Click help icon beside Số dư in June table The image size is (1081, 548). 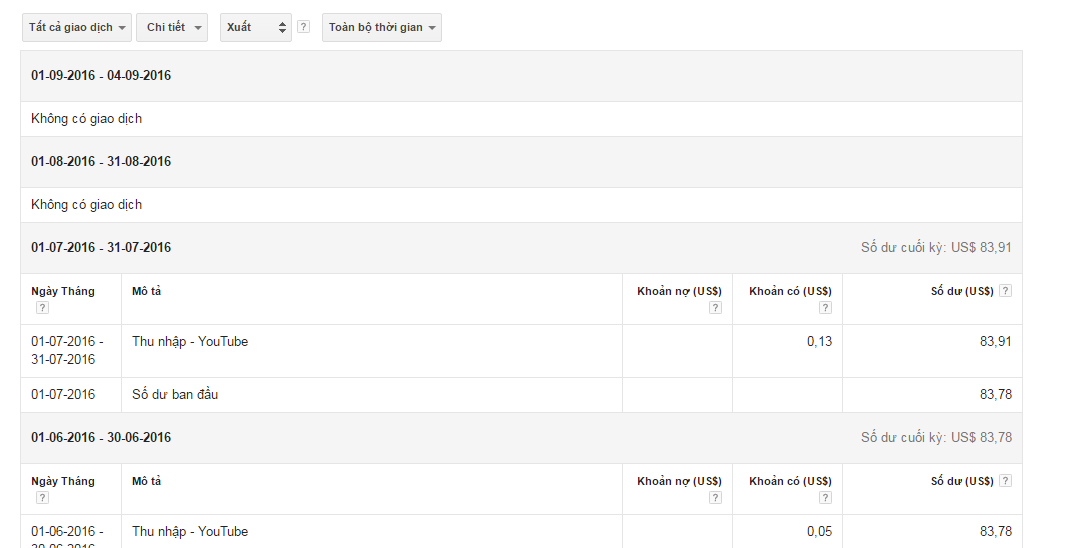click(x=1005, y=481)
